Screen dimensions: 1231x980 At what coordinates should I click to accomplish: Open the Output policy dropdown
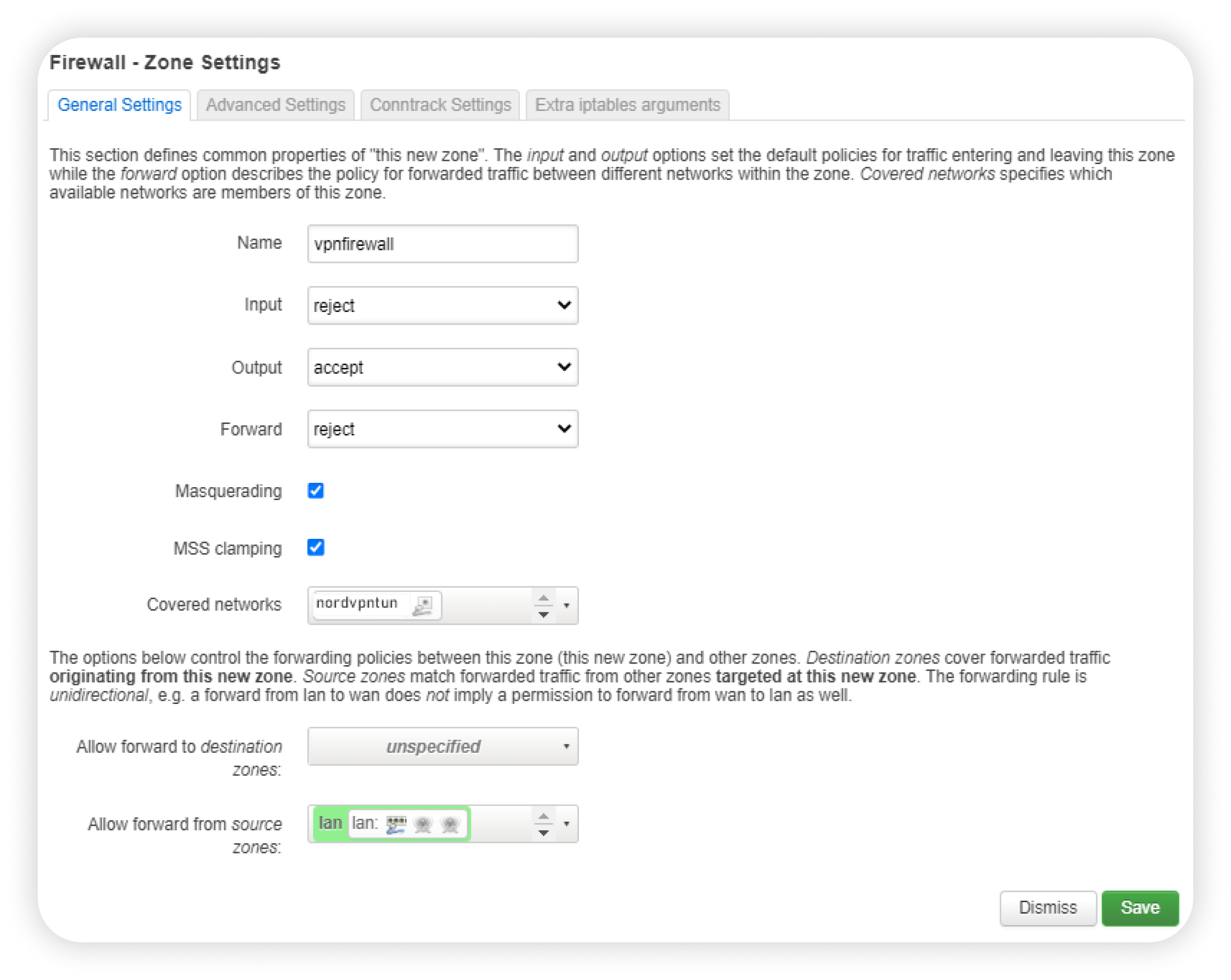(442, 367)
